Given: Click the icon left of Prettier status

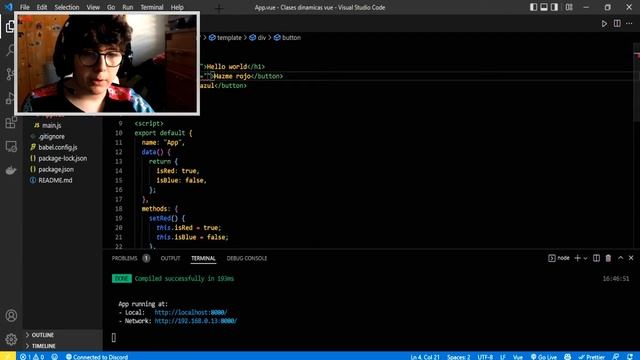Looking at the screenshot, I should (567, 357).
